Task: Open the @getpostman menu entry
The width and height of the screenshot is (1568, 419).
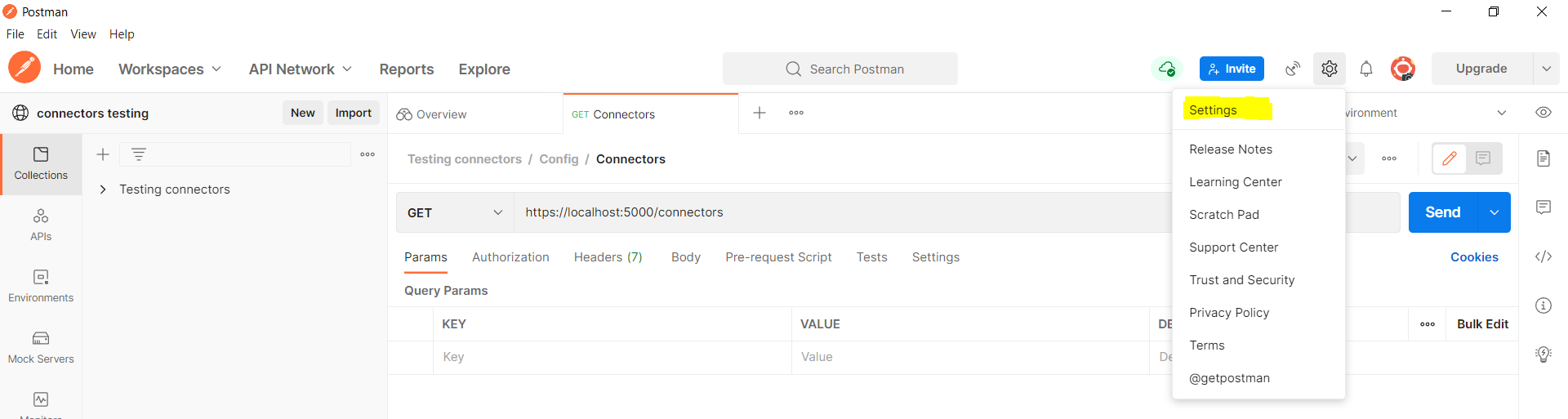Action: 1230,378
